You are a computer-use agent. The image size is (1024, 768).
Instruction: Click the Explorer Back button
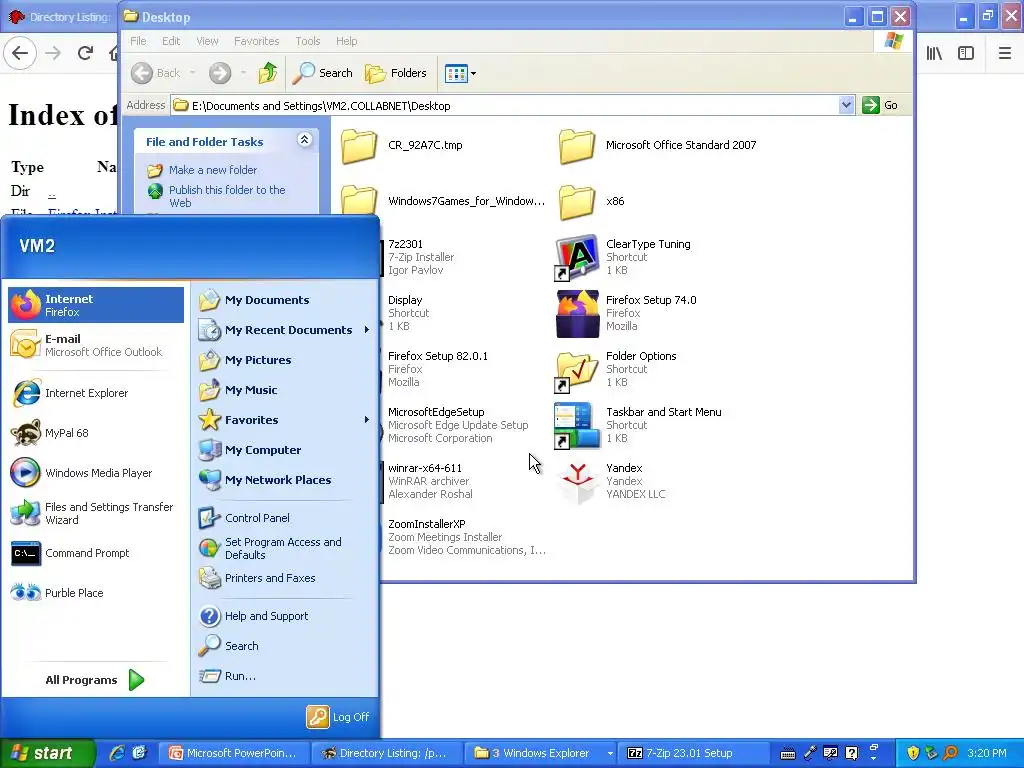point(155,73)
